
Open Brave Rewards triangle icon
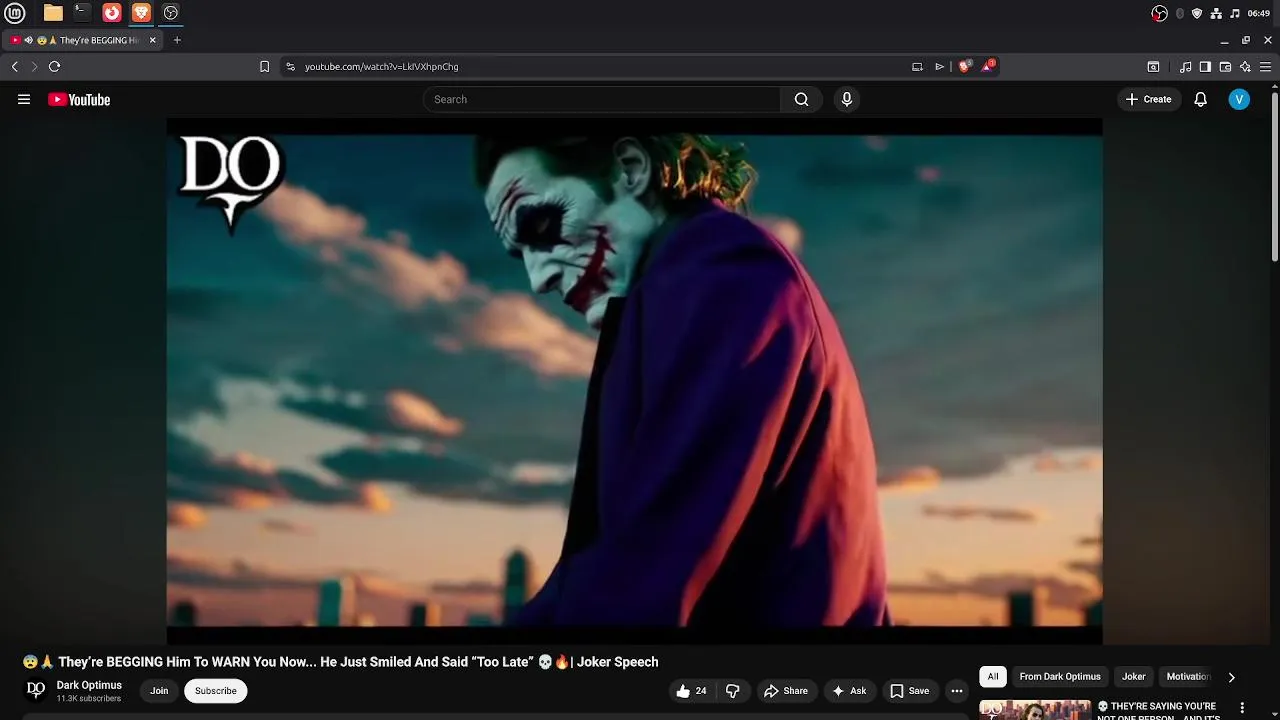coord(988,66)
